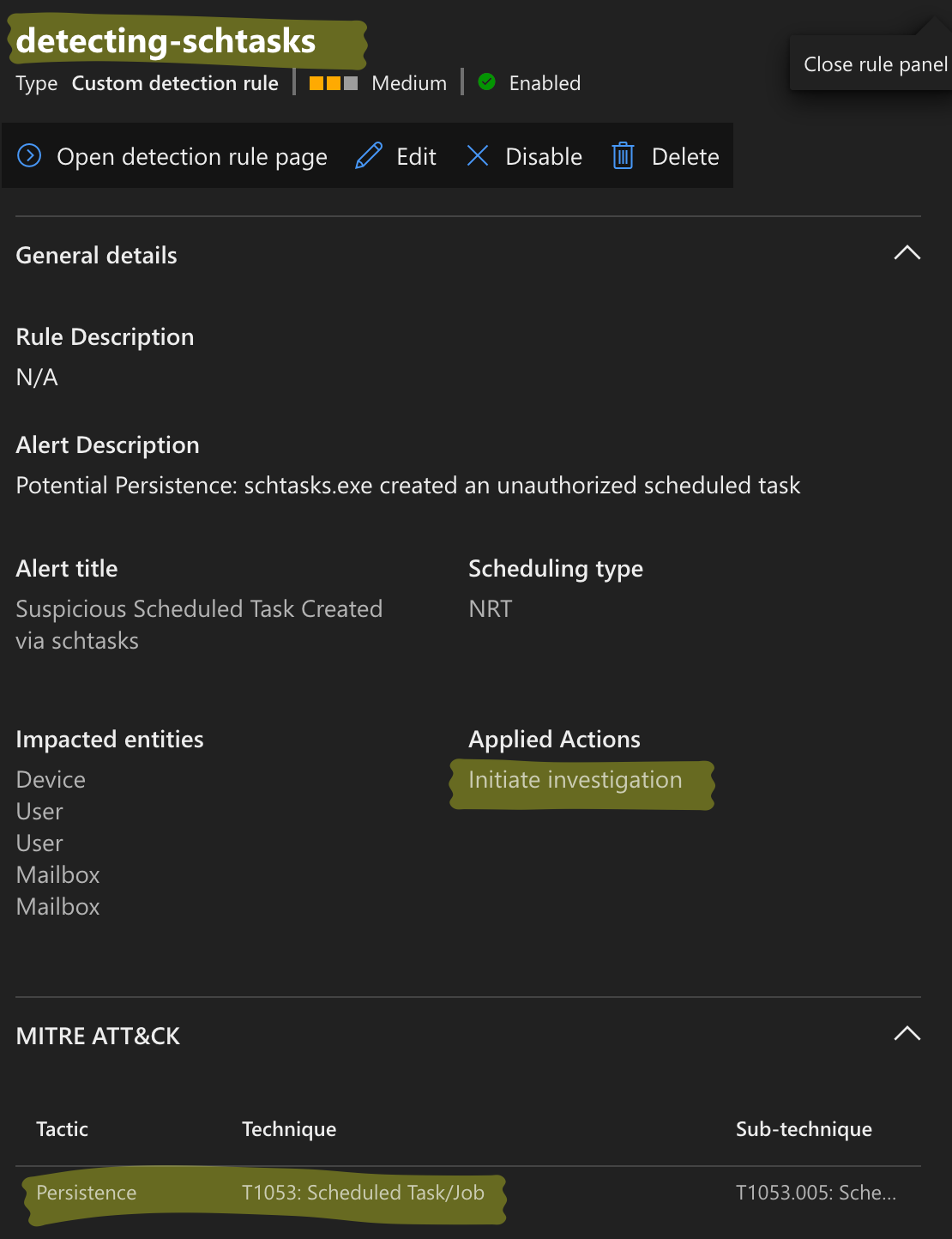The height and width of the screenshot is (1239, 952).
Task: Click the General details heading
Action: click(x=97, y=255)
